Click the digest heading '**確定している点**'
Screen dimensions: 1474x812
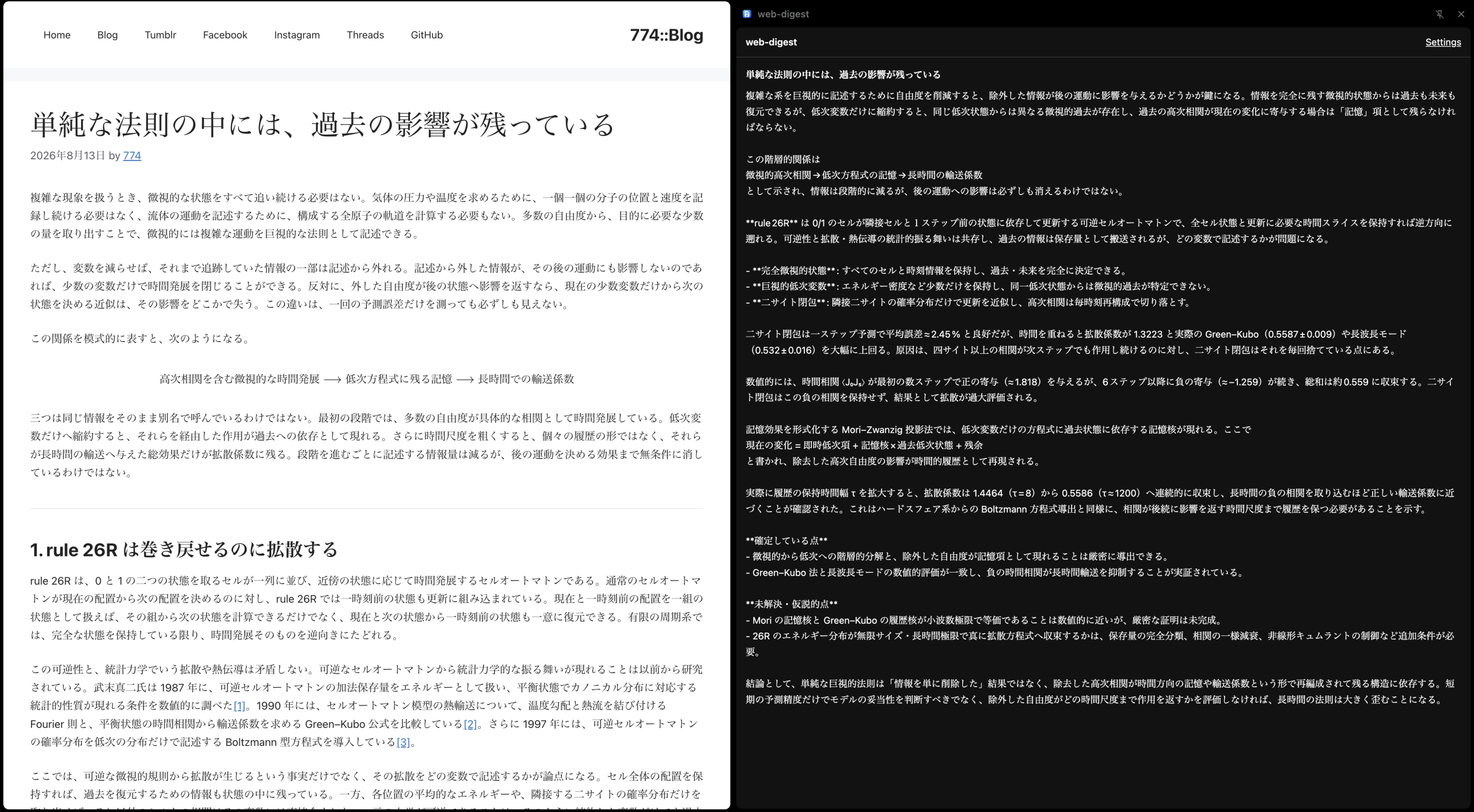coord(787,540)
